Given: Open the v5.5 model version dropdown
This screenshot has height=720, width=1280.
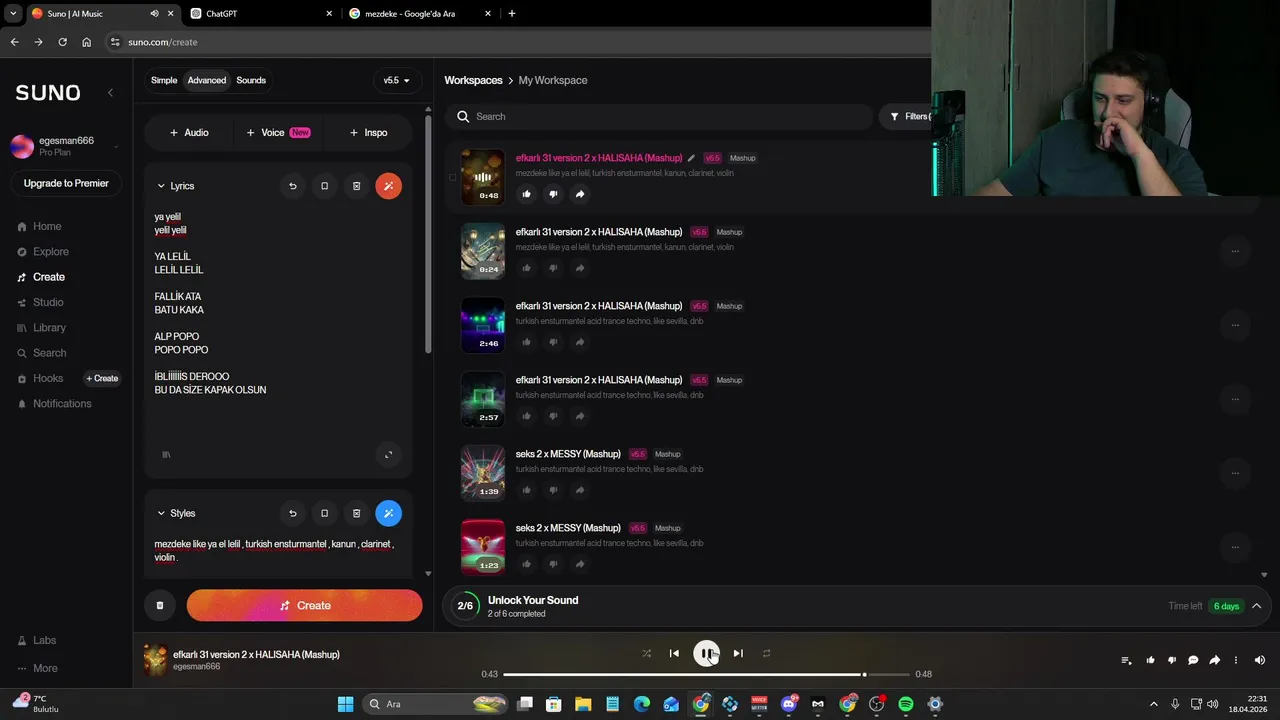Looking at the screenshot, I should (x=397, y=80).
